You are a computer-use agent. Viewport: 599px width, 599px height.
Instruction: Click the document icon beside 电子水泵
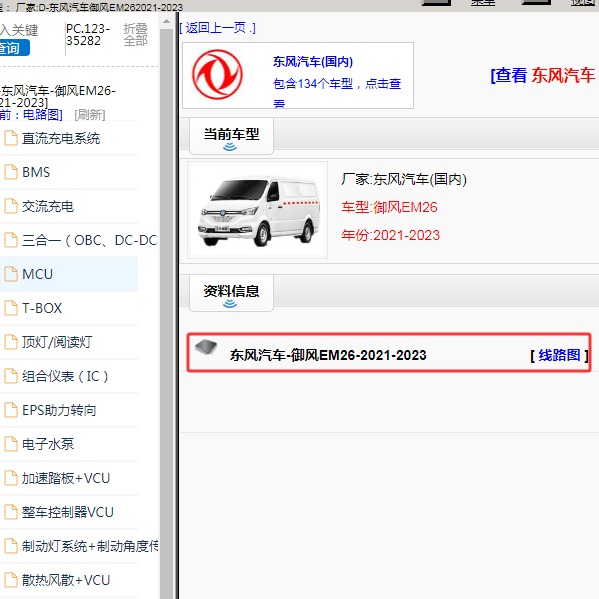11,444
